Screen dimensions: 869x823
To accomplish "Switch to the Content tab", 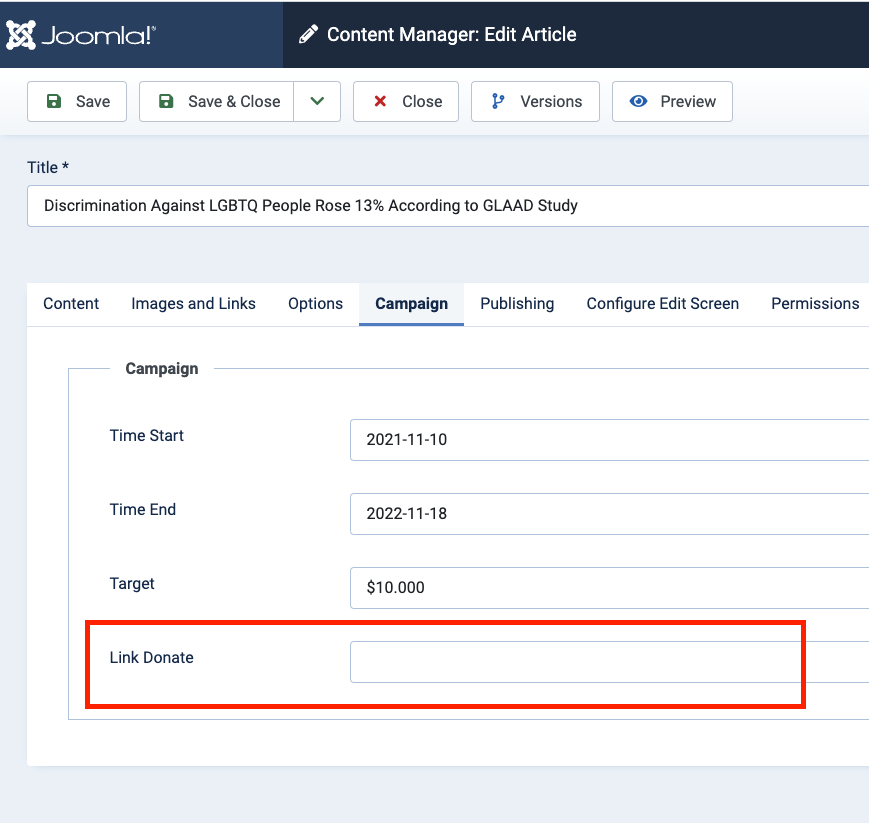I will click(71, 304).
